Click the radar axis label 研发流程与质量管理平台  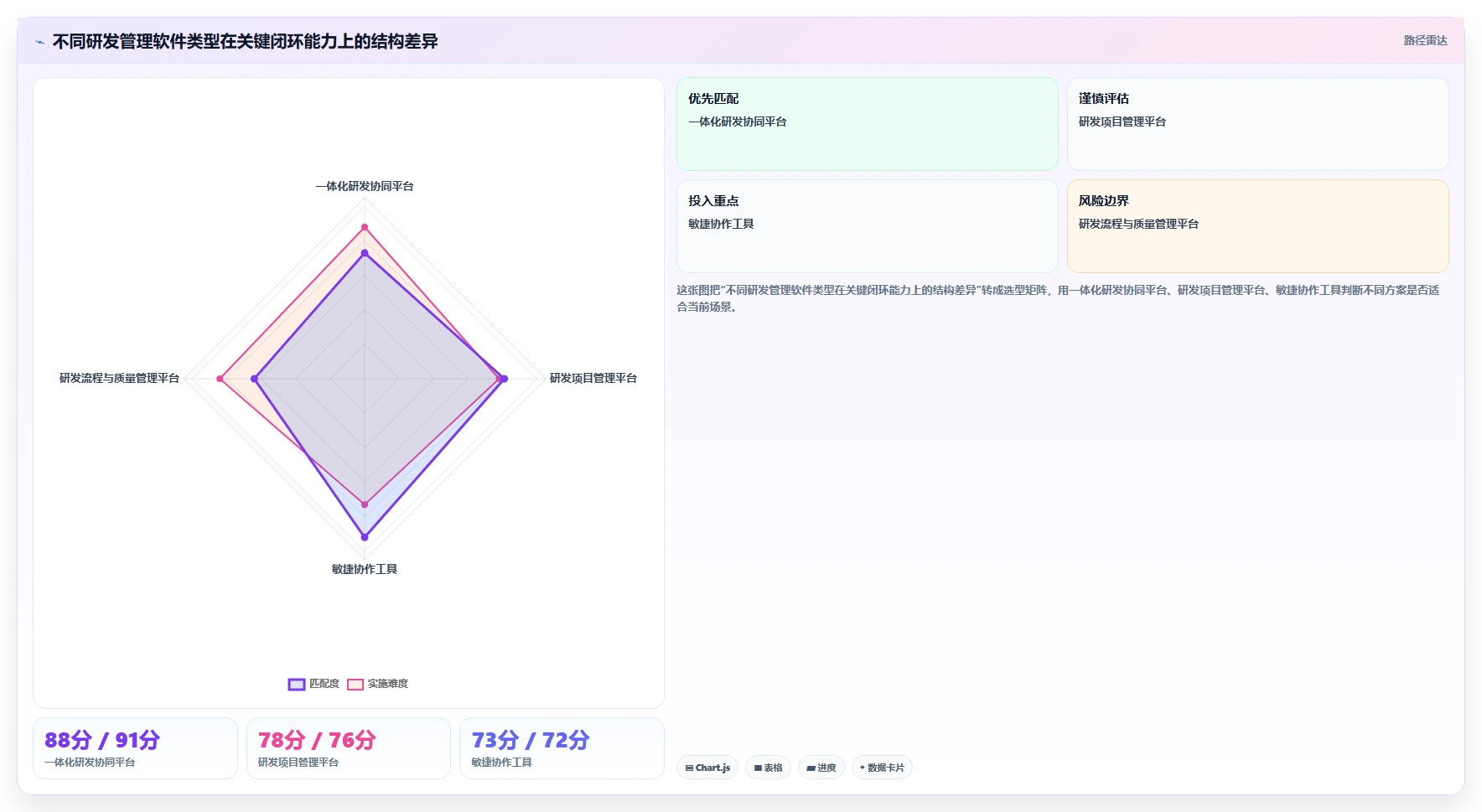(x=119, y=378)
